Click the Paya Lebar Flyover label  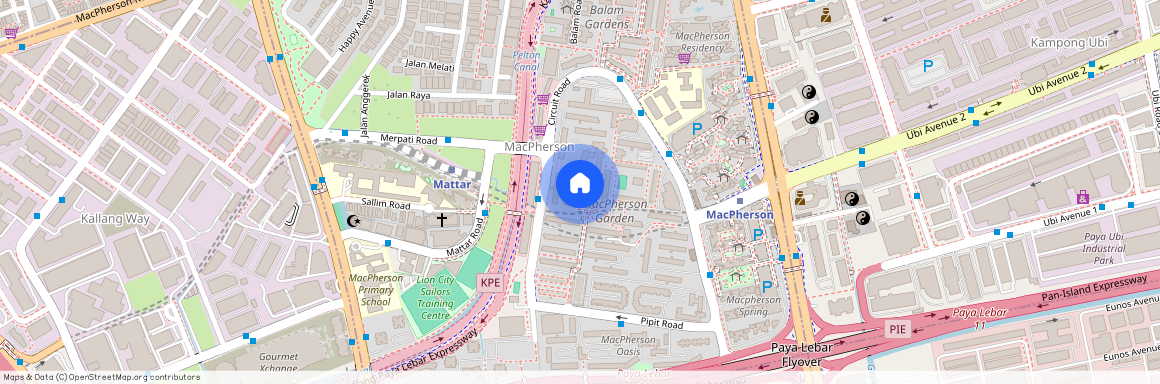click(803, 354)
